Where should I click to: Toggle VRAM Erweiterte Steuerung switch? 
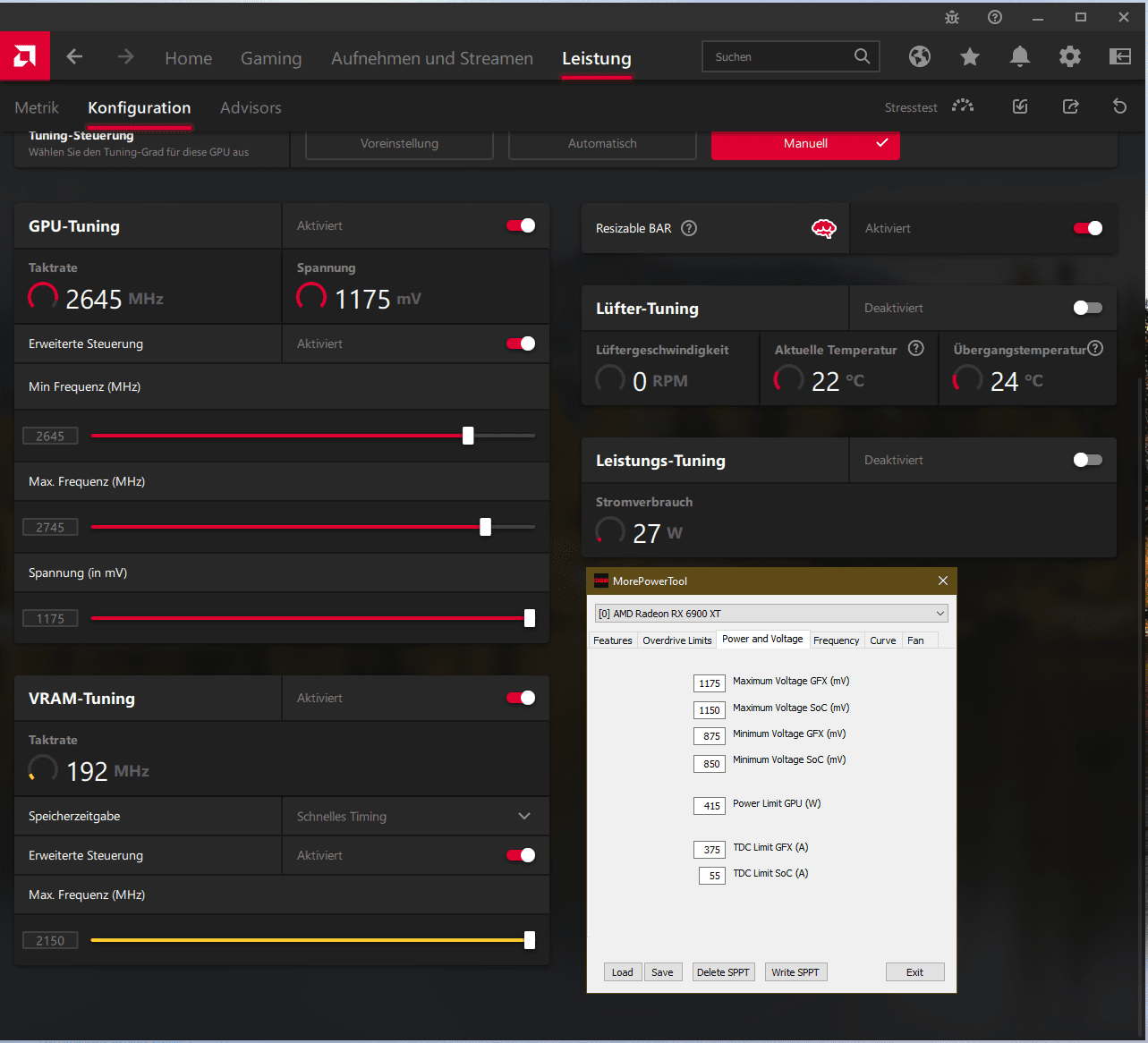(x=521, y=855)
